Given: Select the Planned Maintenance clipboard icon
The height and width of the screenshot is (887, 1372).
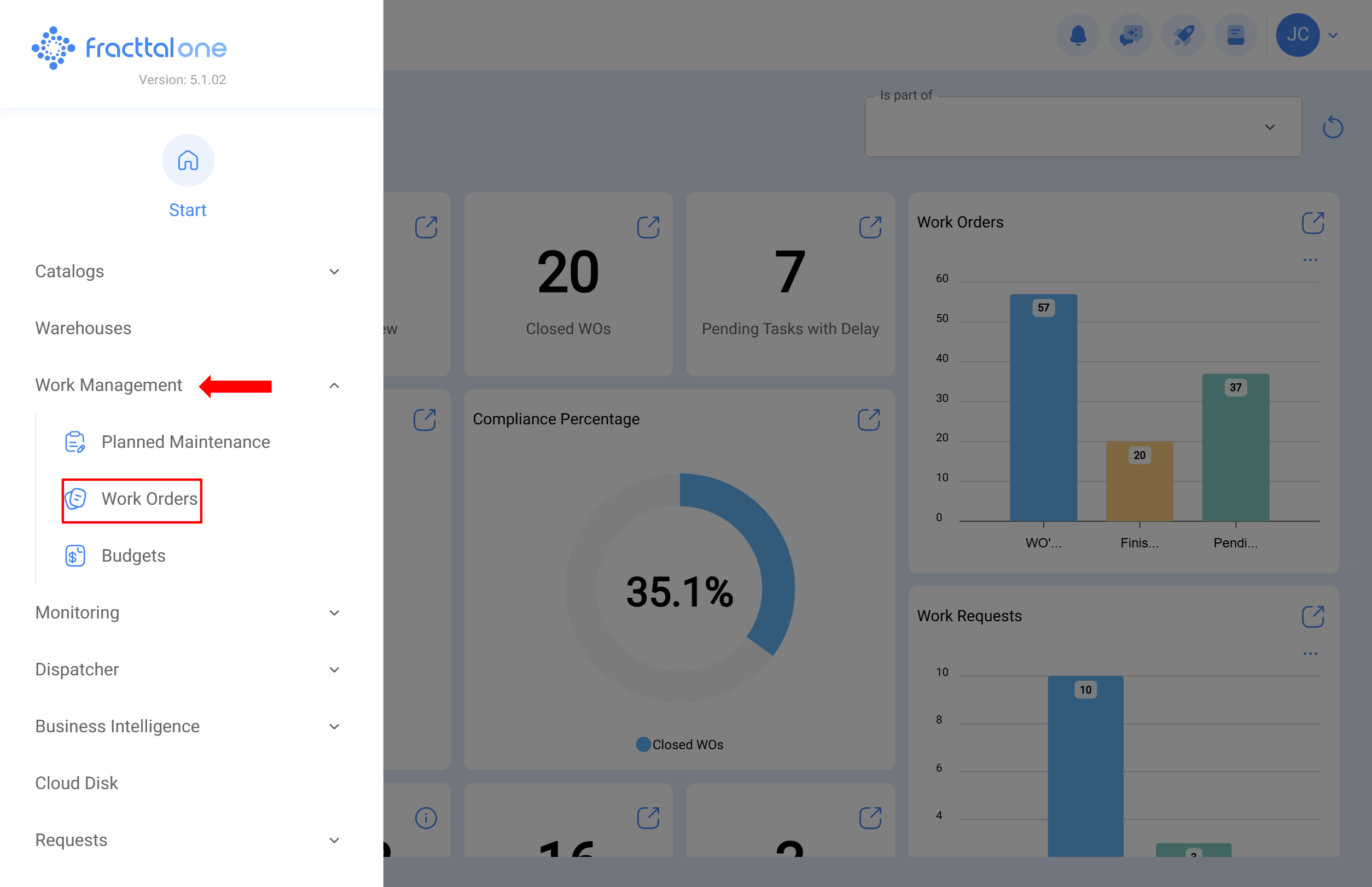Looking at the screenshot, I should point(75,442).
